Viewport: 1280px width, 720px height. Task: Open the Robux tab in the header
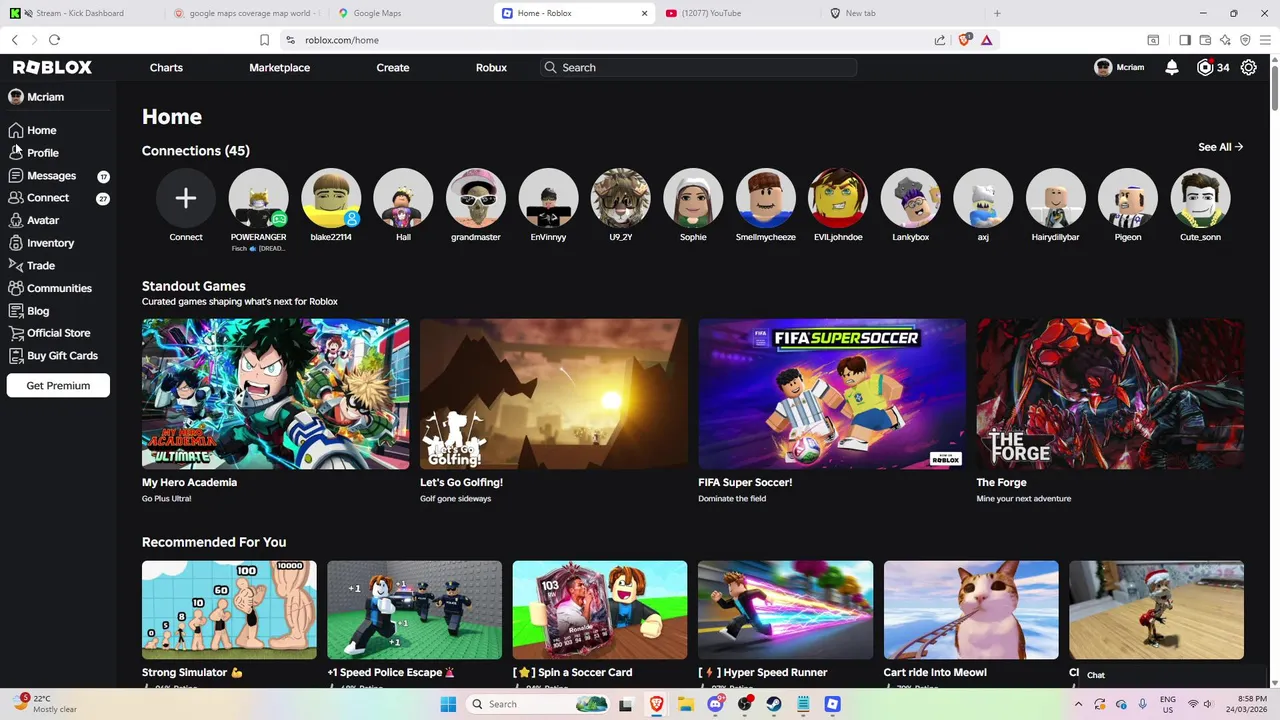coord(491,67)
